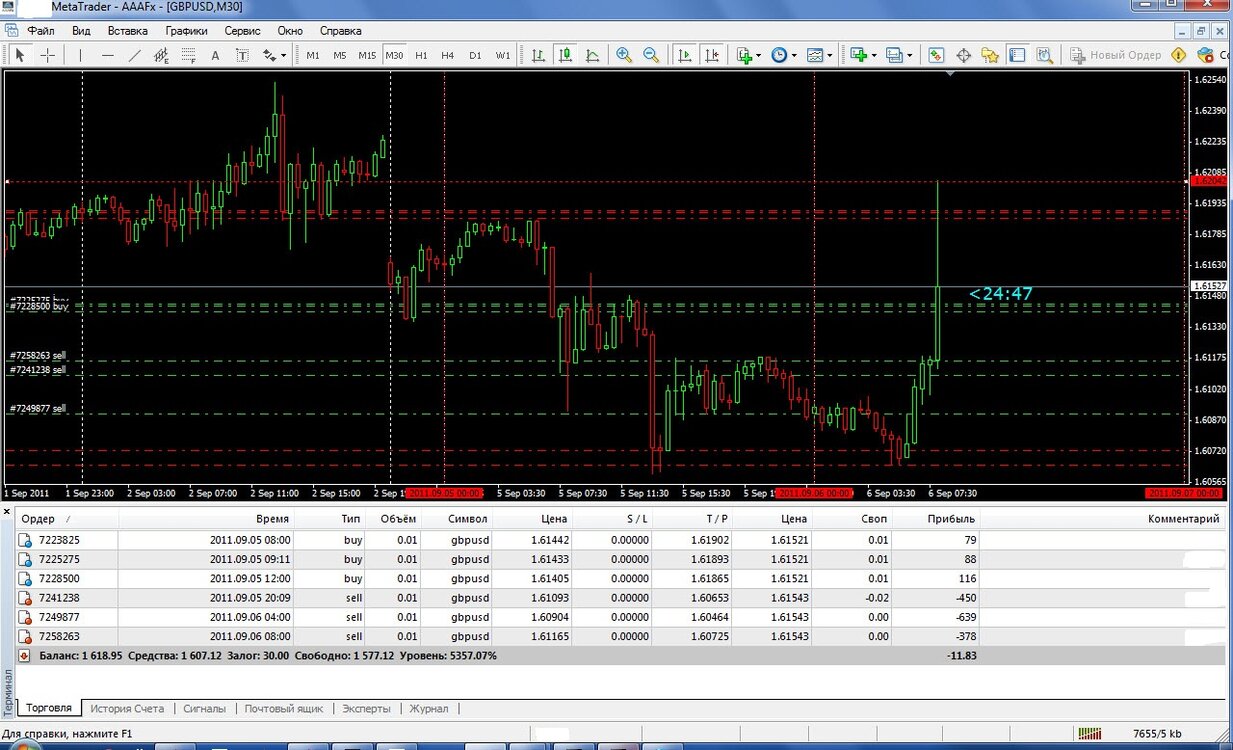Switch chart to W1 timeframe
The height and width of the screenshot is (750, 1233).
click(x=502, y=55)
